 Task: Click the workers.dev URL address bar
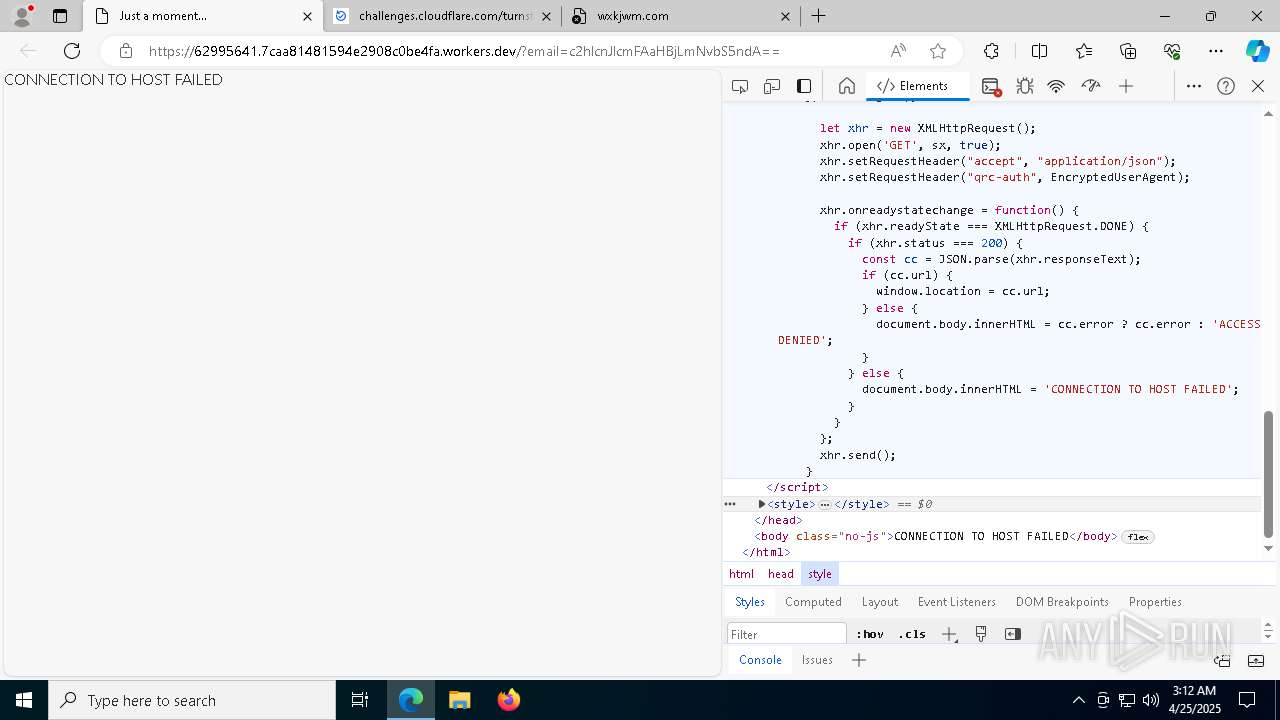pos(464,51)
